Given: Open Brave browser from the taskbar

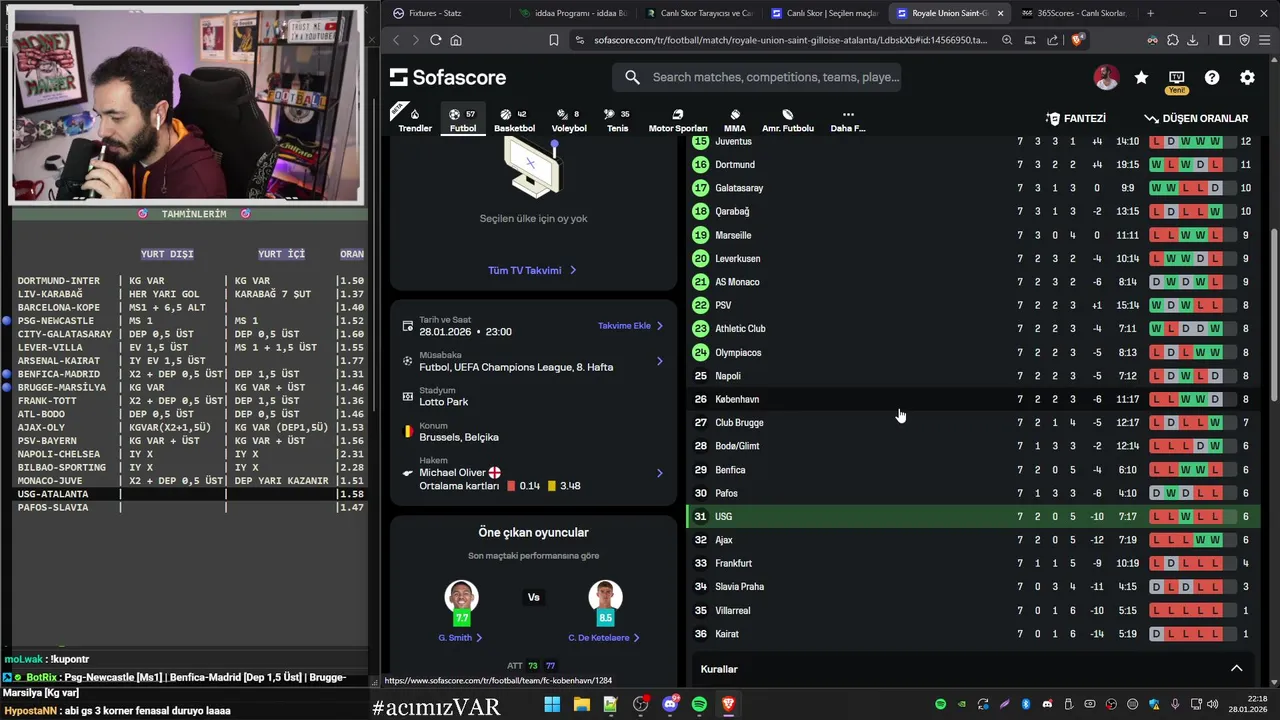Looking at the screenshot, I should pos(728,705).
